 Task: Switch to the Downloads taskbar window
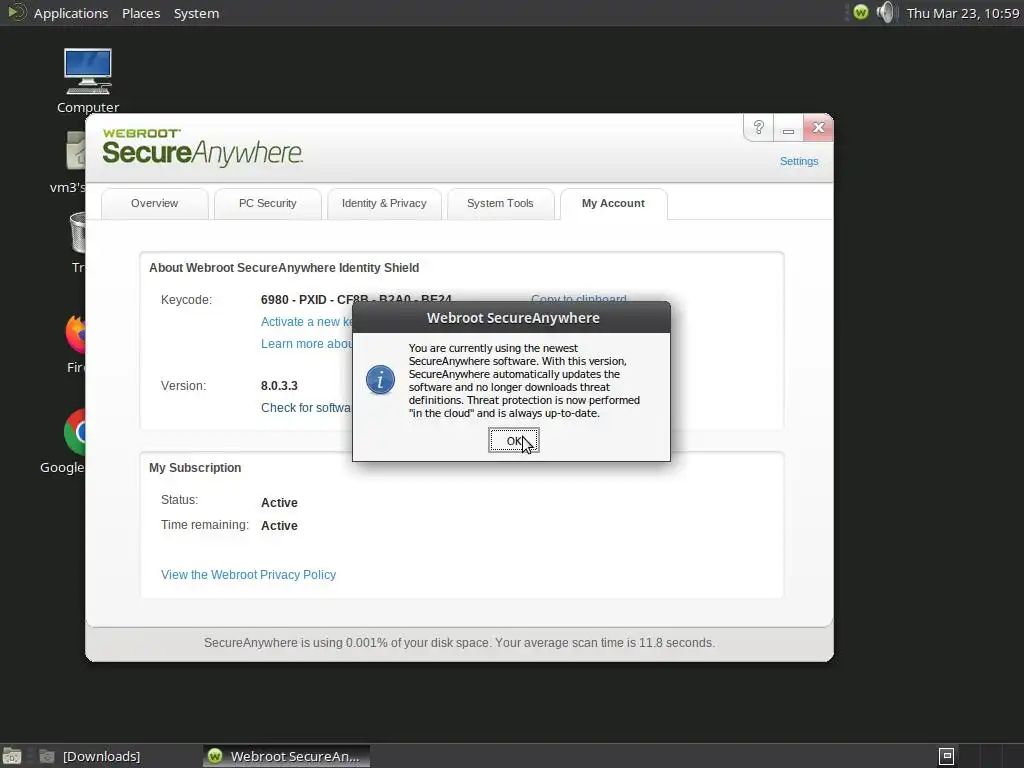point(89,756)
